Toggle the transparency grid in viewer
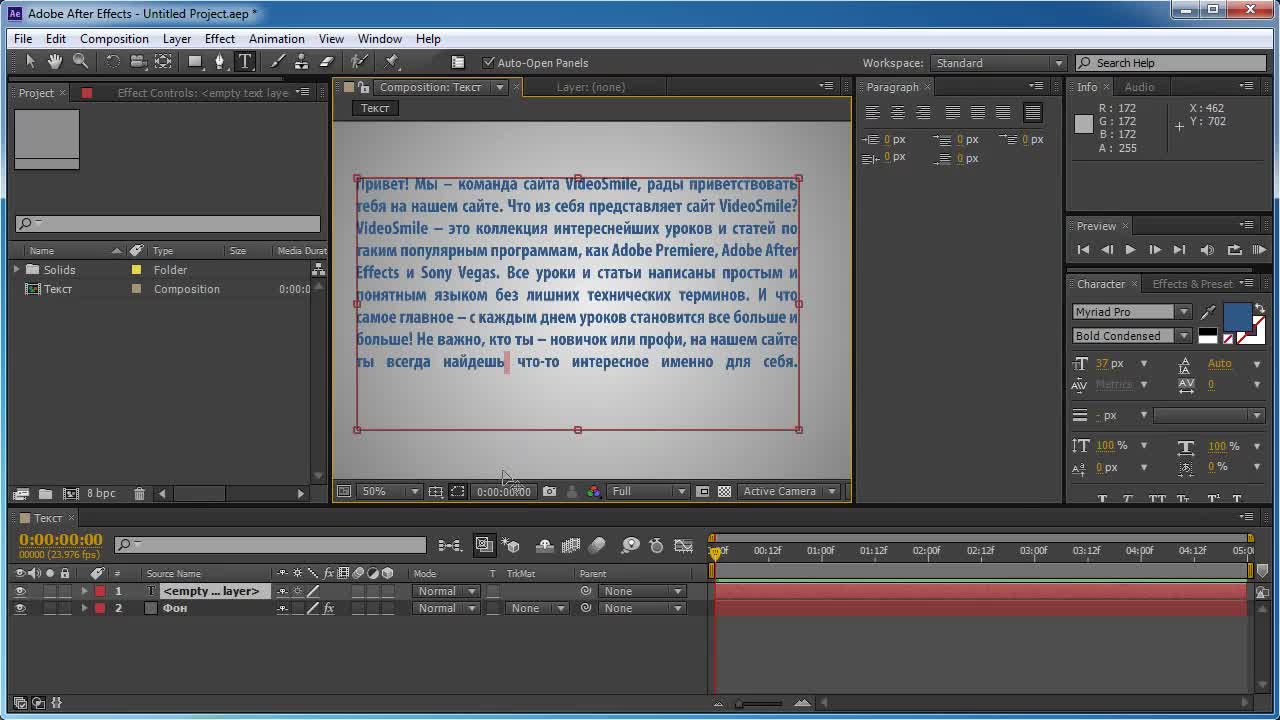Image resolution: width=1280 pixels, height=720 pixels. pyautogui.click(x=724, y=491)
